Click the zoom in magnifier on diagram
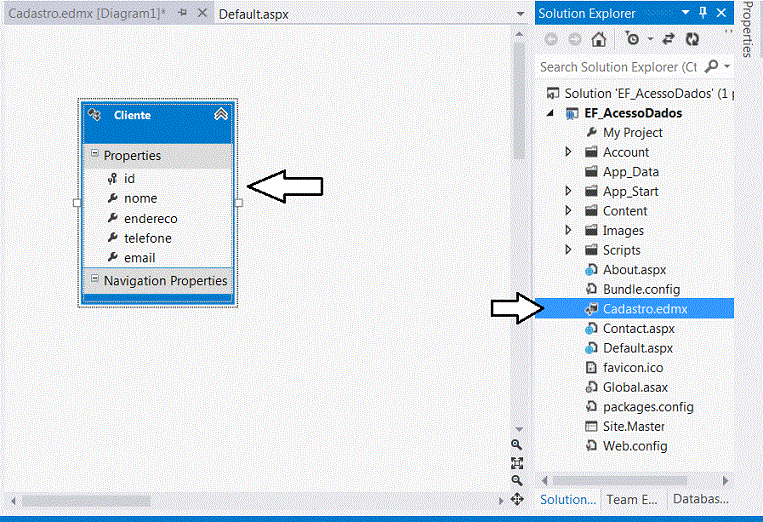The height and width of the screenshot is (522, 763). coord(516,444)
